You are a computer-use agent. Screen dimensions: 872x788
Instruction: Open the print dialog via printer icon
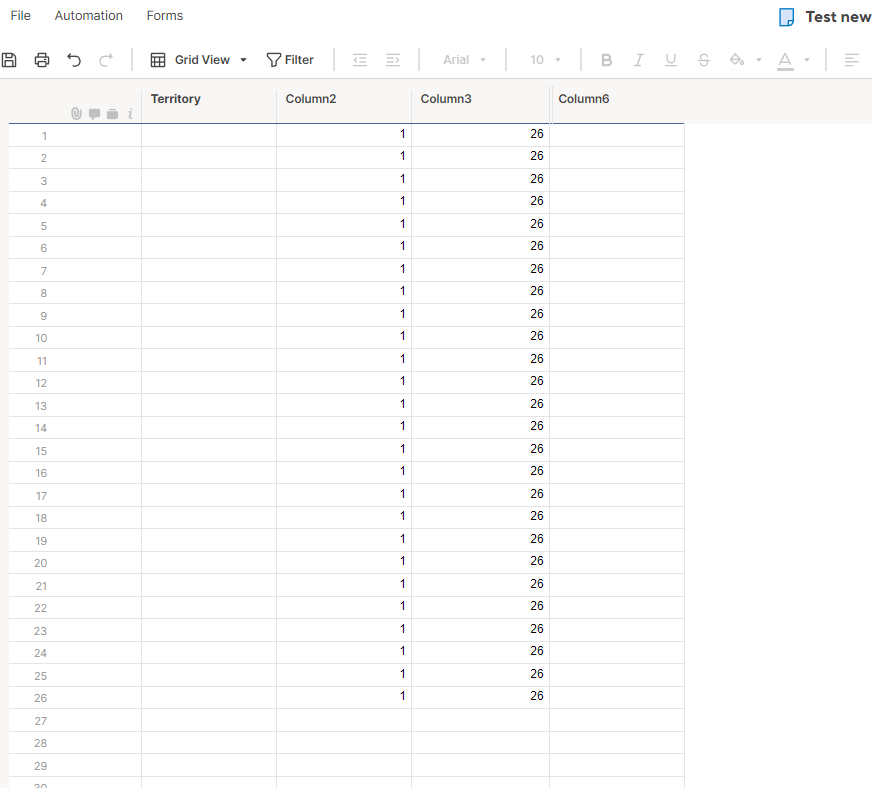click(x=41, y=59)
